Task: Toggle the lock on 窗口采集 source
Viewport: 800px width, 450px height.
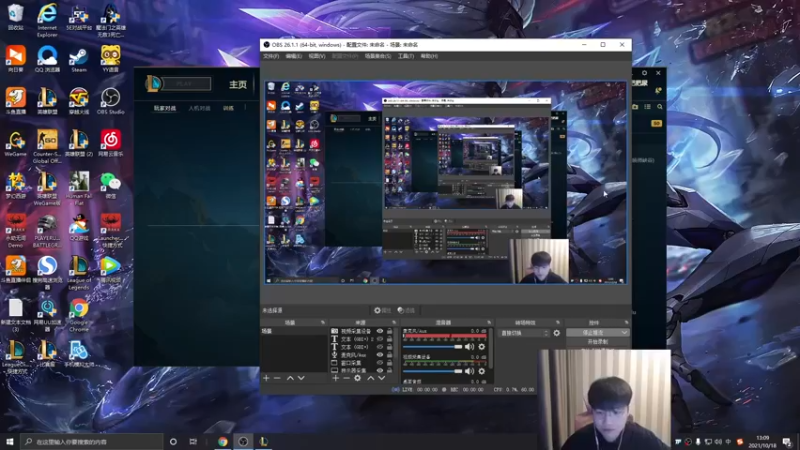Action: 390,362
